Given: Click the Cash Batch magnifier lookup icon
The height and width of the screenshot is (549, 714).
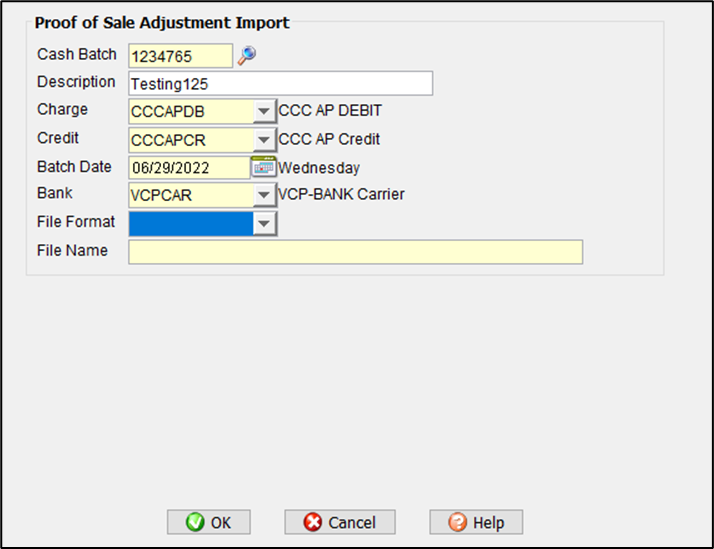Looking at the screenshot, I should tap(246, 55).
